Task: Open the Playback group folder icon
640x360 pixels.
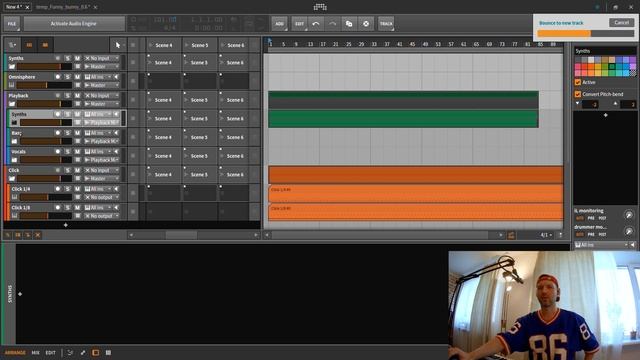Action: tap(12, 104)
